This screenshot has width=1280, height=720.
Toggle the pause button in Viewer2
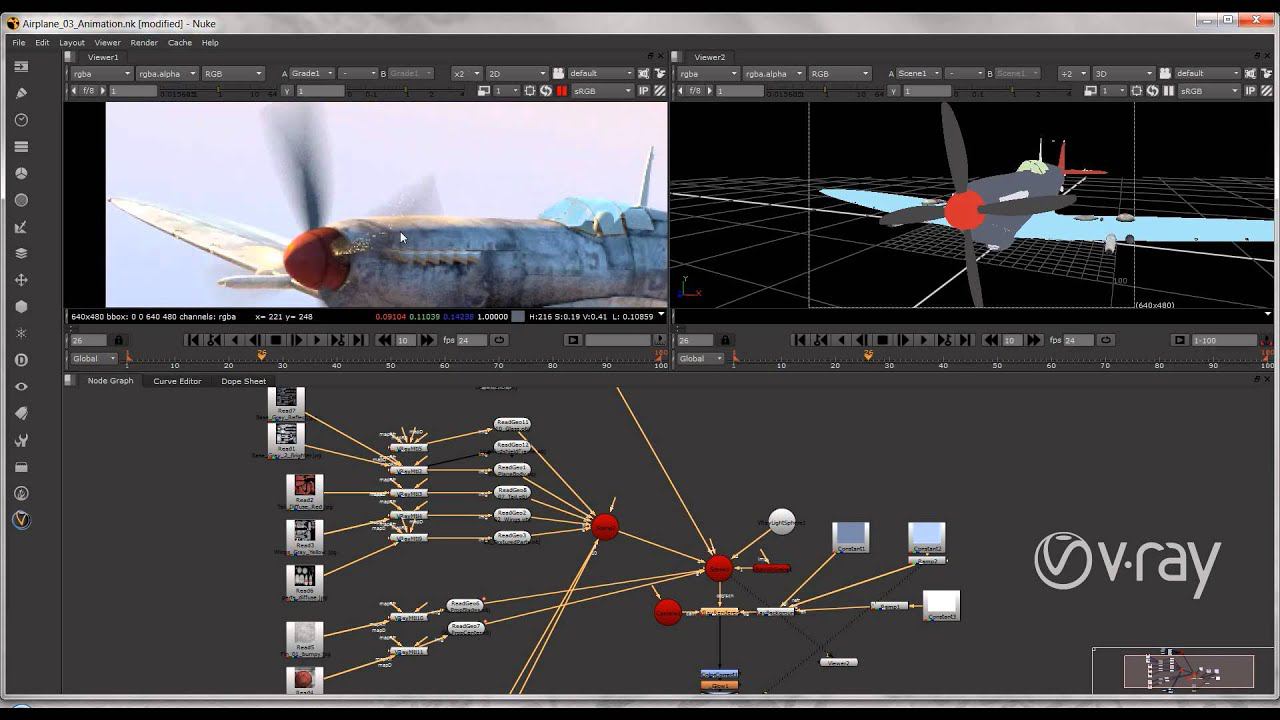[x=1168, y=91]
